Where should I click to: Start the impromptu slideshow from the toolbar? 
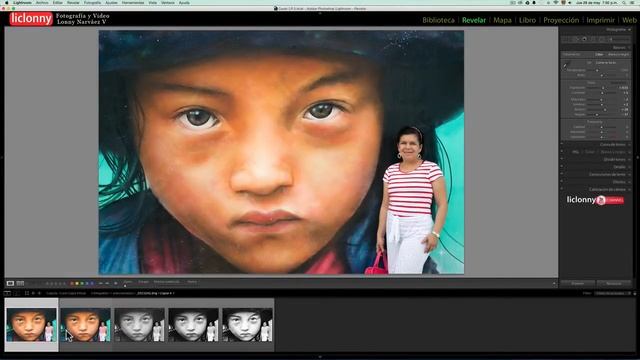click(116, 283)
